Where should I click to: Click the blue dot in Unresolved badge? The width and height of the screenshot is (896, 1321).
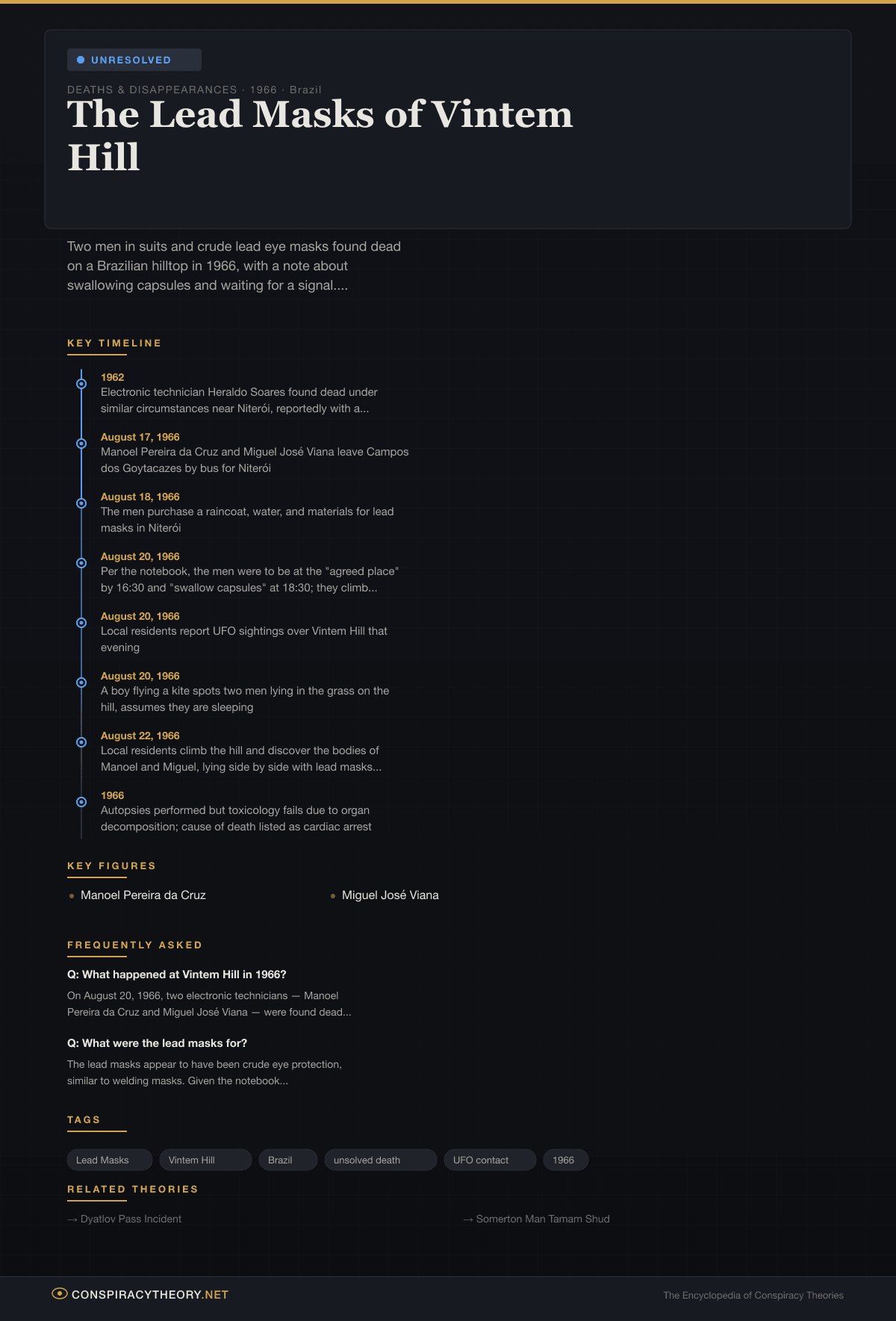[x=81, y=60]
